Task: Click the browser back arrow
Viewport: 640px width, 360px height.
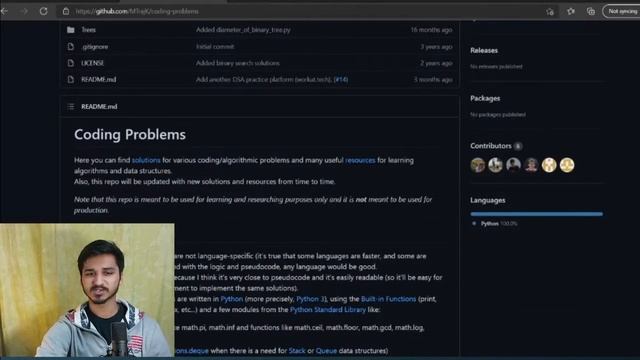Action: pyautogui.click(x=4, y=11)
